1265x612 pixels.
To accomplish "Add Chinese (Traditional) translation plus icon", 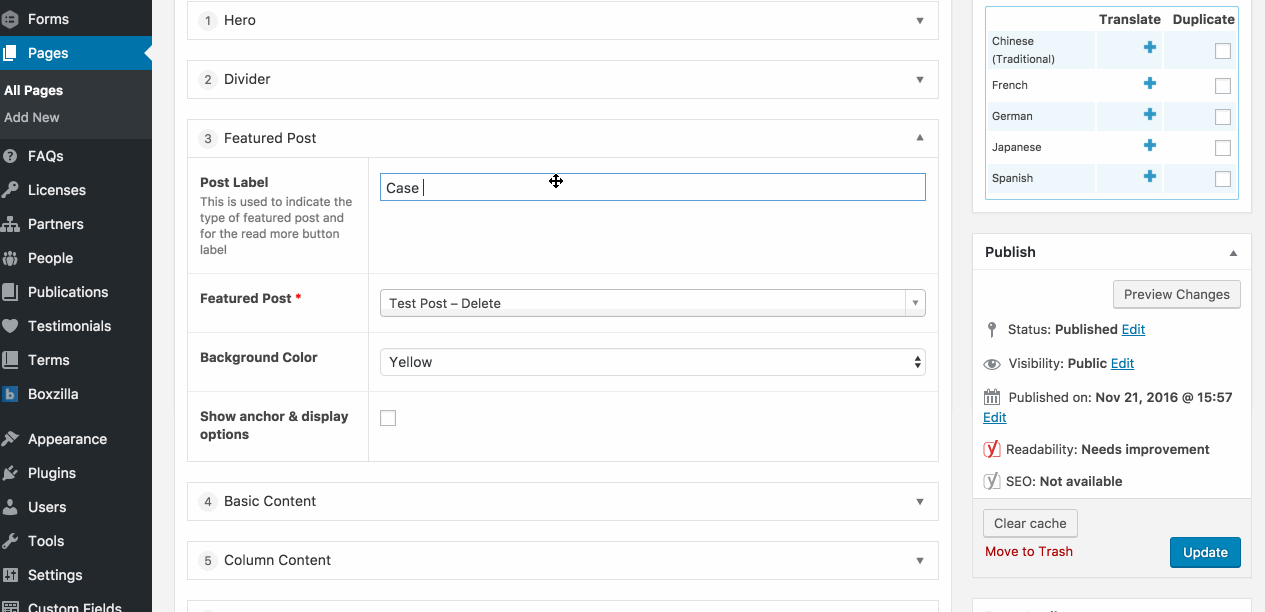I will pos(1150,48).
